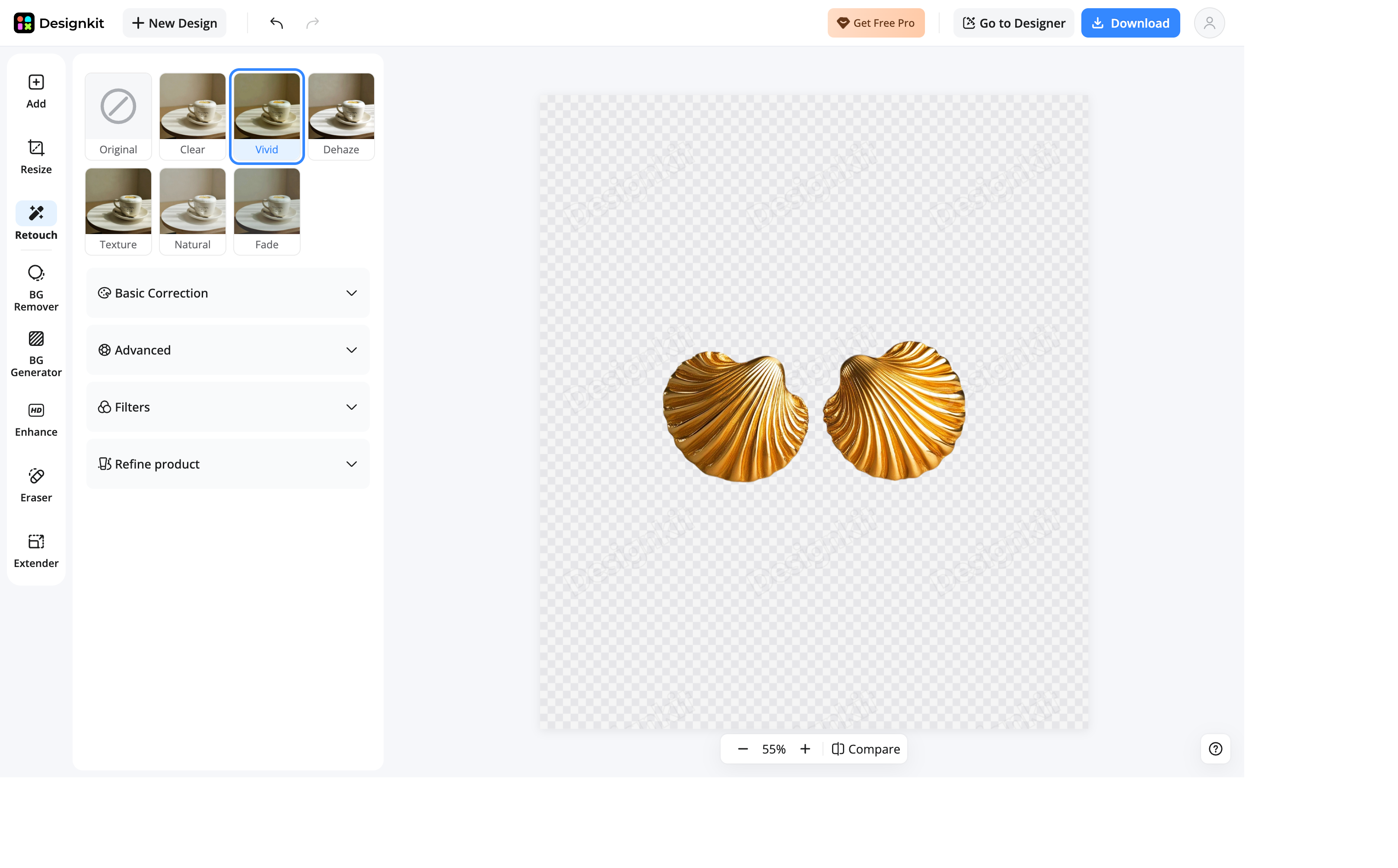
Task: Expand the Basic Correction chevron
Action: [x=351, y=293]
